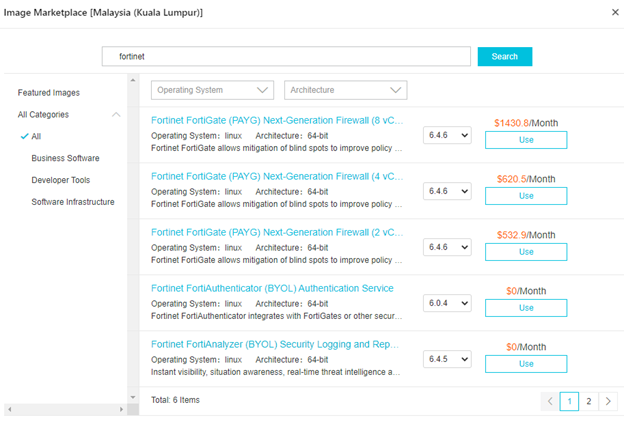
Task: Click the previous page arrow
Action: [x=549, y=401]
